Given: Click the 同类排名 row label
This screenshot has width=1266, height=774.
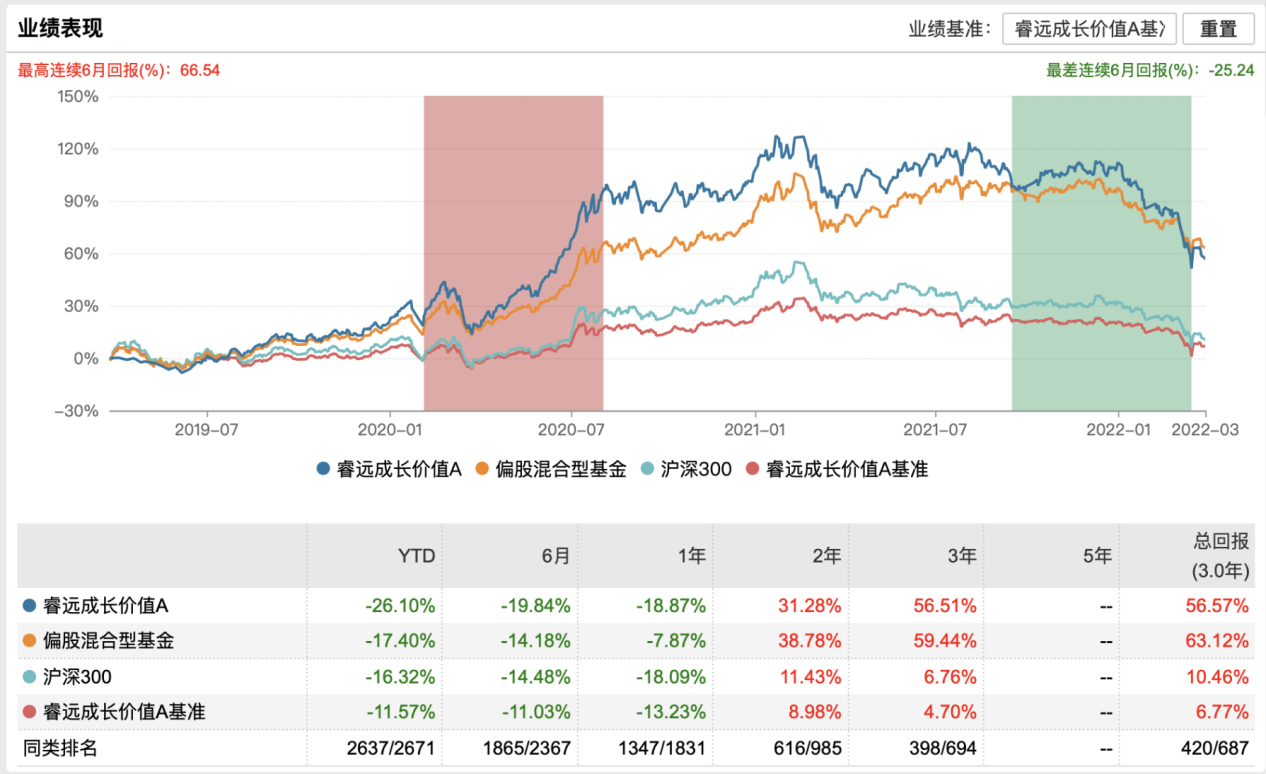Looking at the screenshot, I should [60, 748].
